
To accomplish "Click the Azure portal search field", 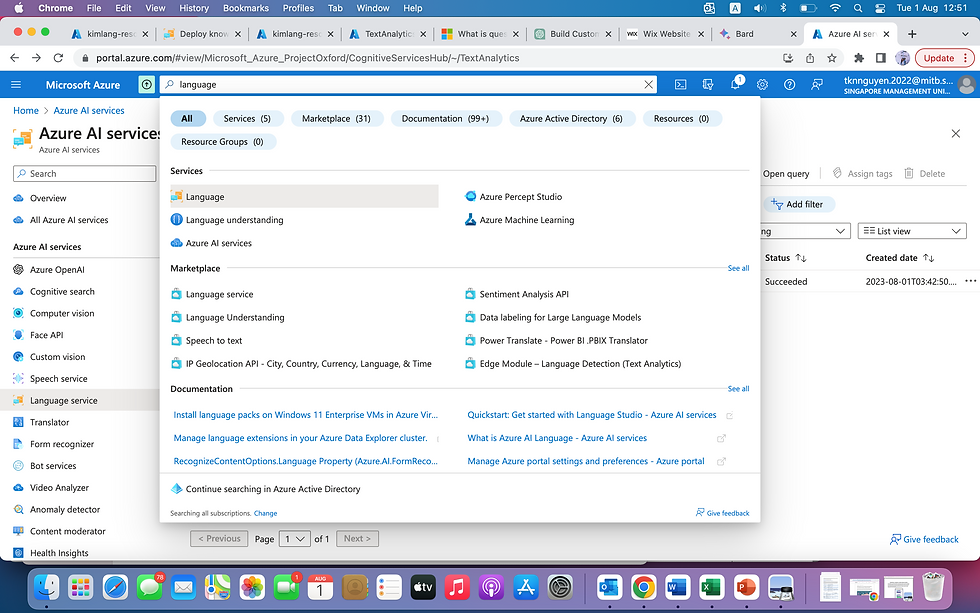I will point(408,84).
